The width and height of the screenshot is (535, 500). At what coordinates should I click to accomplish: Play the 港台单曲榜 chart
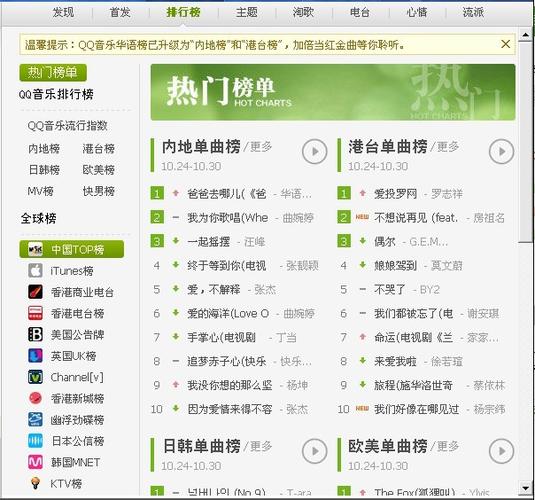pyautogui.click(x=501, y=152)
